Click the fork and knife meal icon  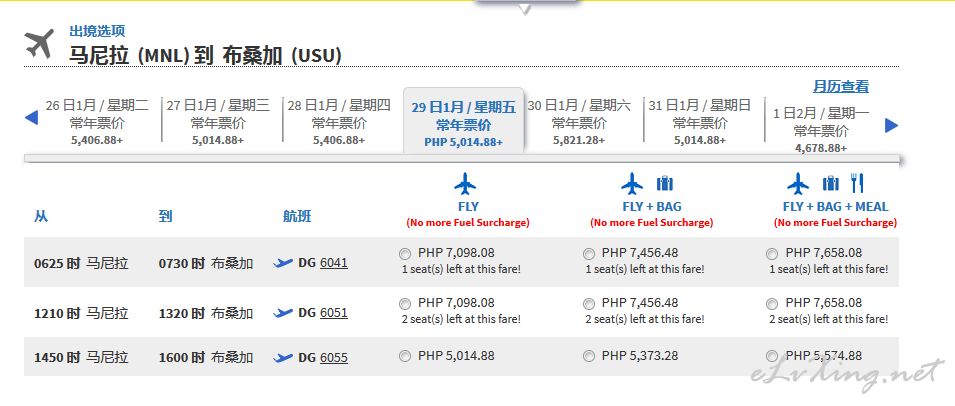857,183
